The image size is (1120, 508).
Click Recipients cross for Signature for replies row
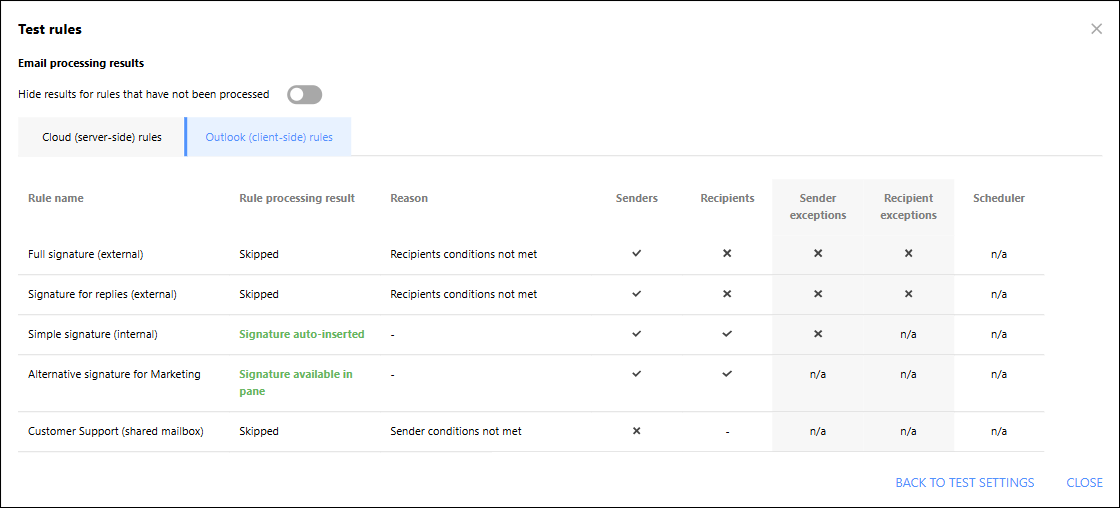click(x=727, y=294)
